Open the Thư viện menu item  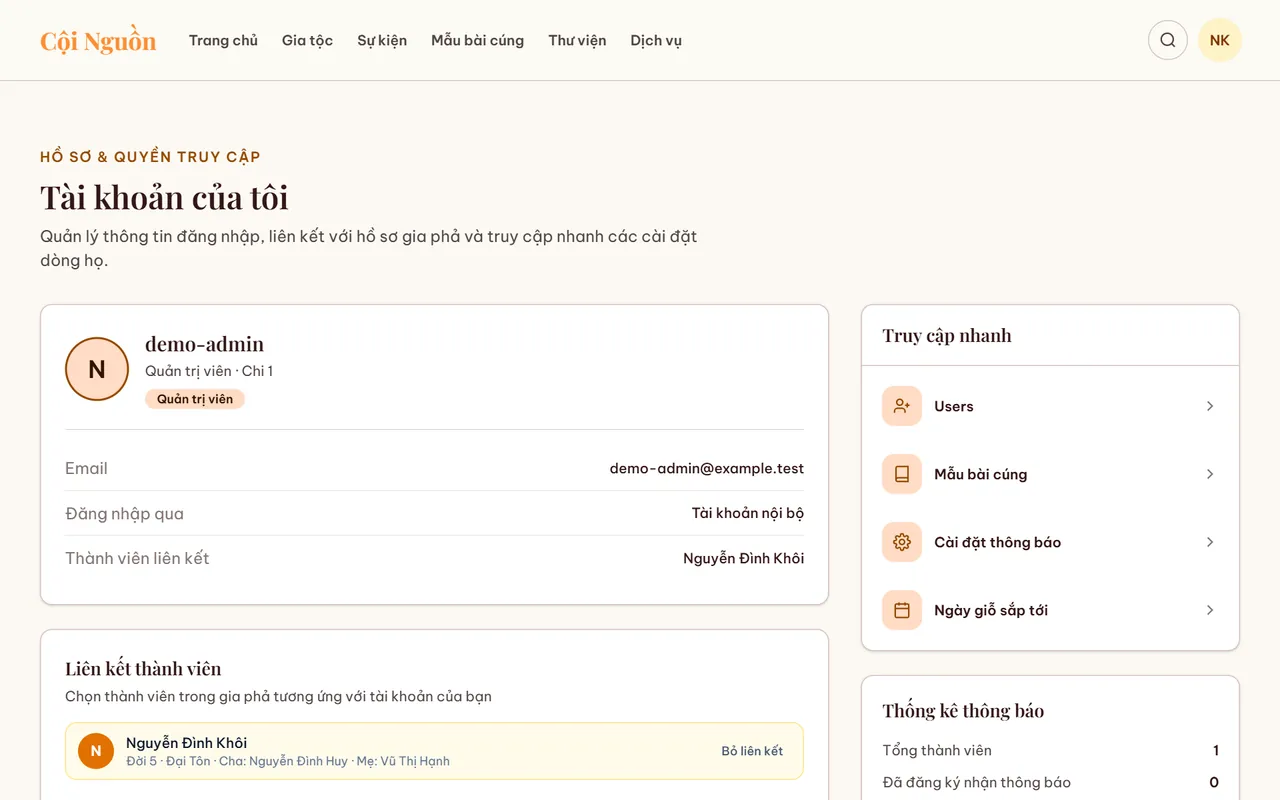[x=577, y=40]
